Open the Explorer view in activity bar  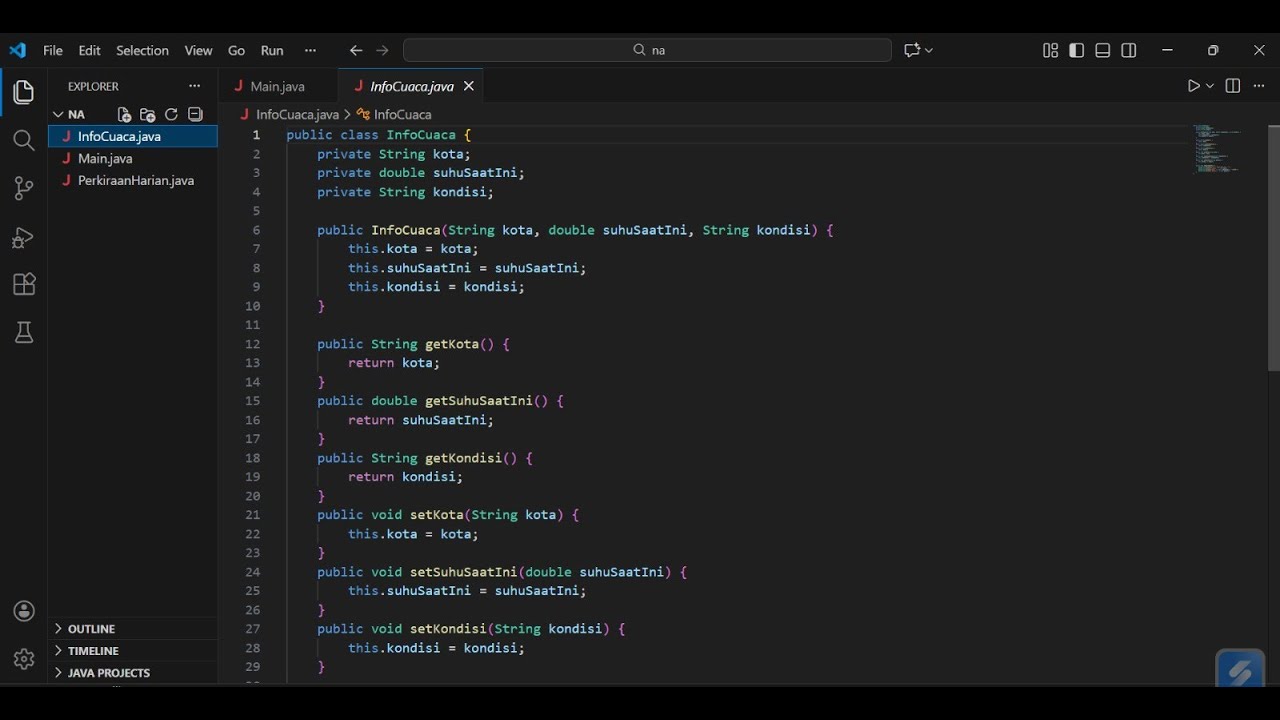pyautogui.click(x=24, y=92)
